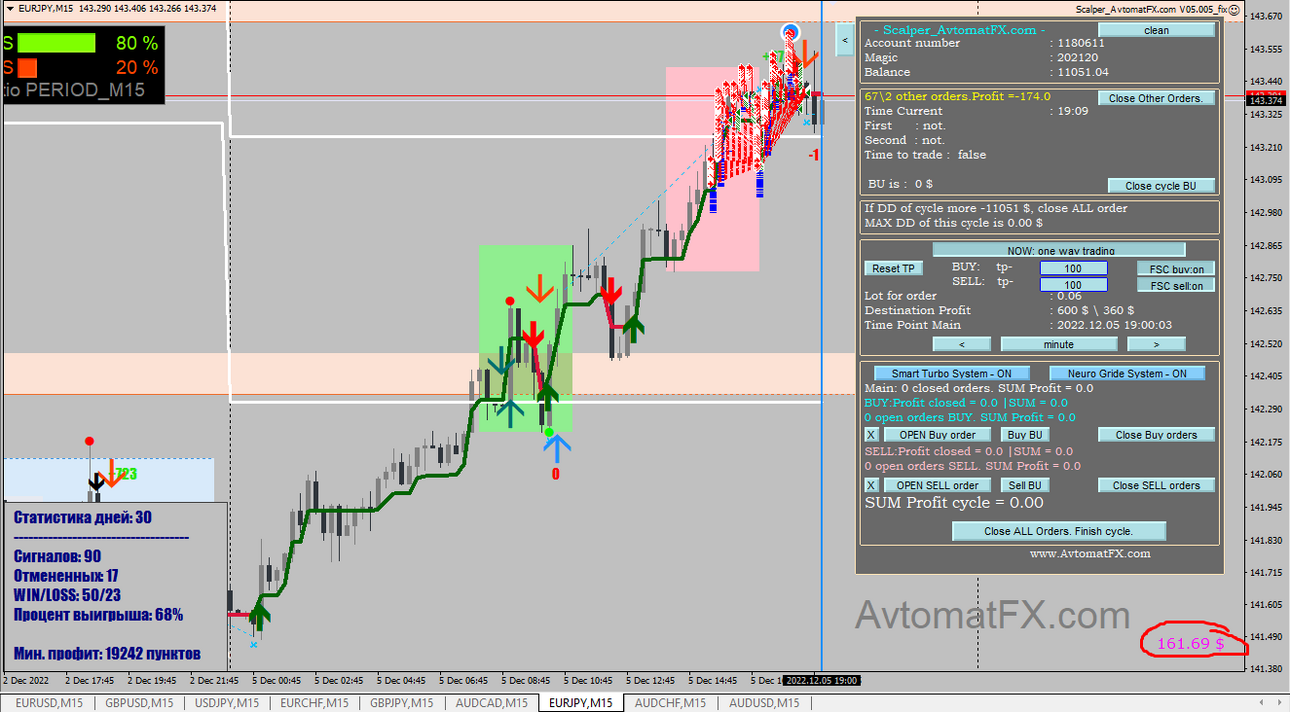The height and width of the screenshot is (712, 1290).
Task: Select the orange down arrow beside 723 label
Action: point(111,473)
